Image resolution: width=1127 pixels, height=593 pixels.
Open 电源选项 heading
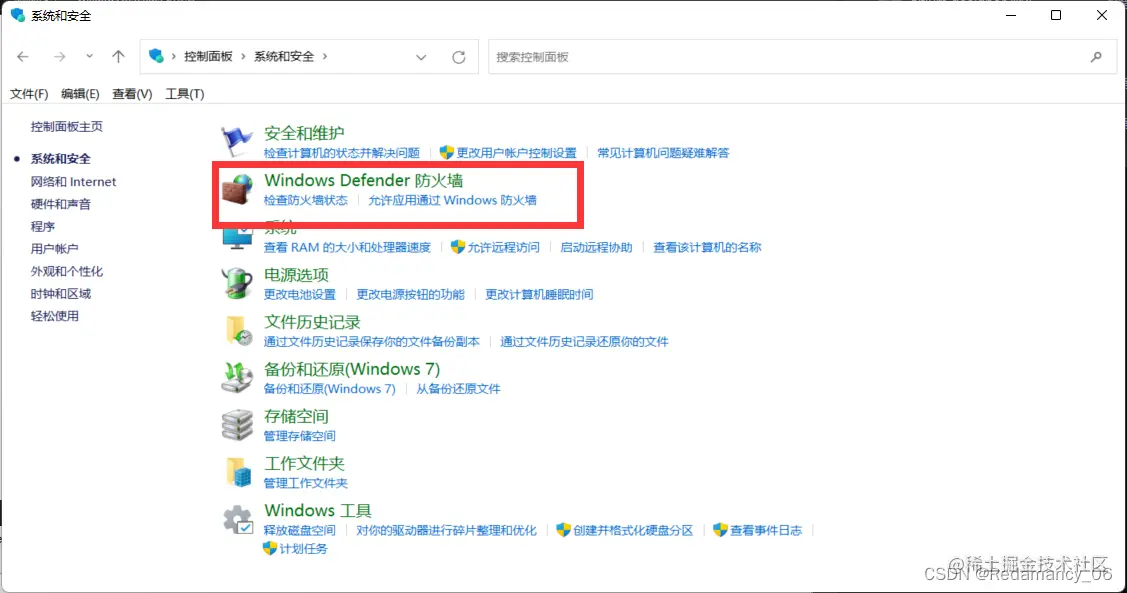pyautogui.click(x=296, y=275)
